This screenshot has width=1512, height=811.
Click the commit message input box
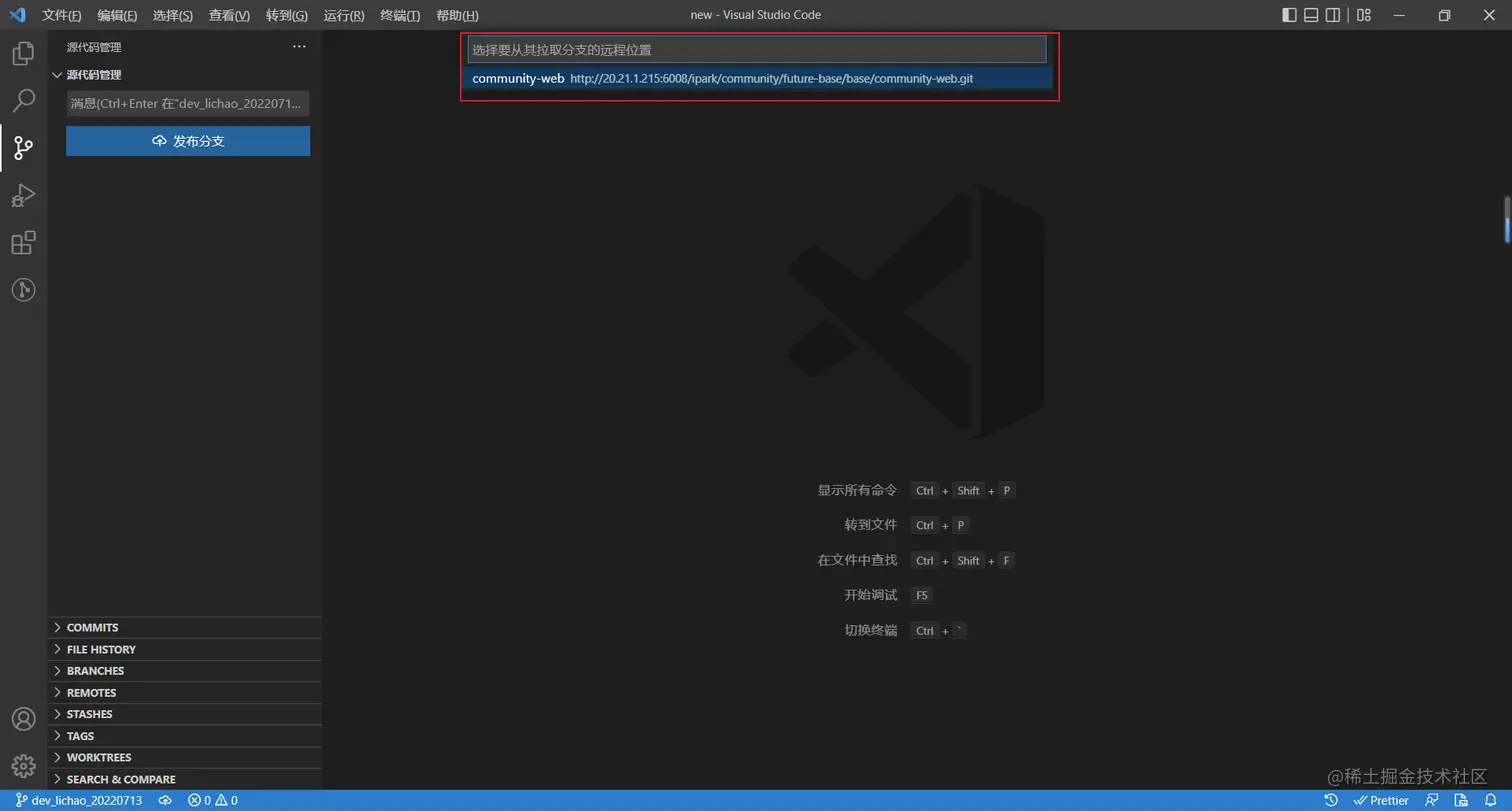point(188,103)
